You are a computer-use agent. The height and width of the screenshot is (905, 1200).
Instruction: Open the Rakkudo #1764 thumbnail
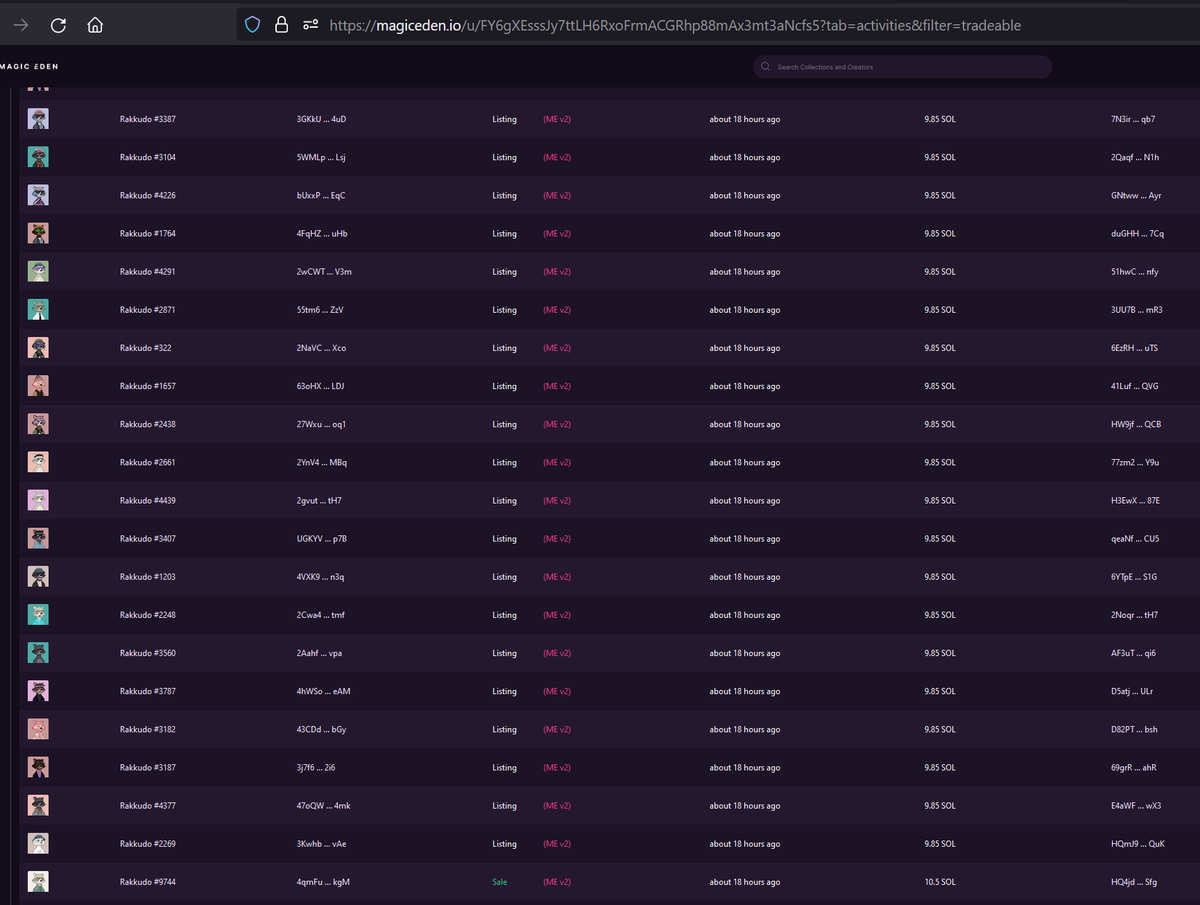click(38, 233)
